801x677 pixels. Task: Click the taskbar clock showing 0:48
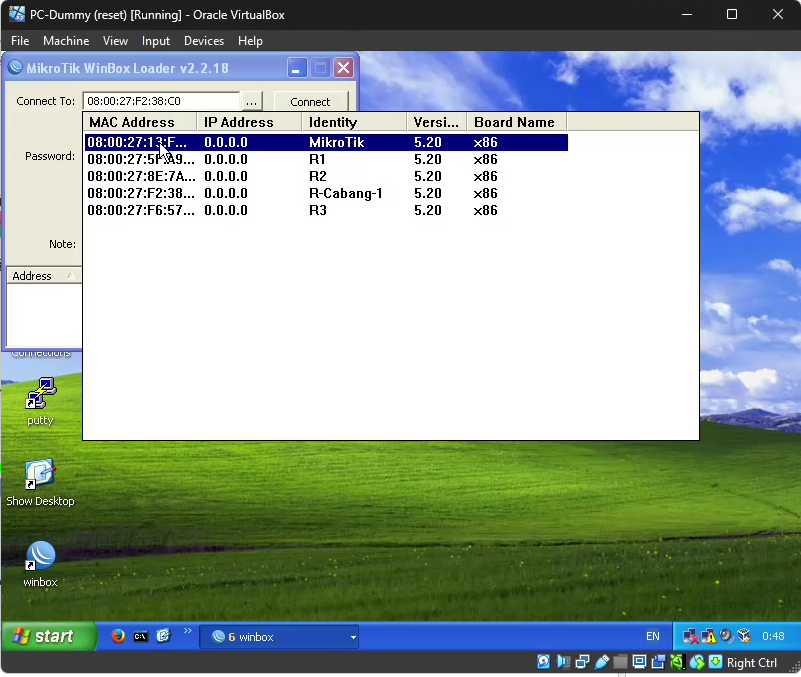(x=773, y=636)
